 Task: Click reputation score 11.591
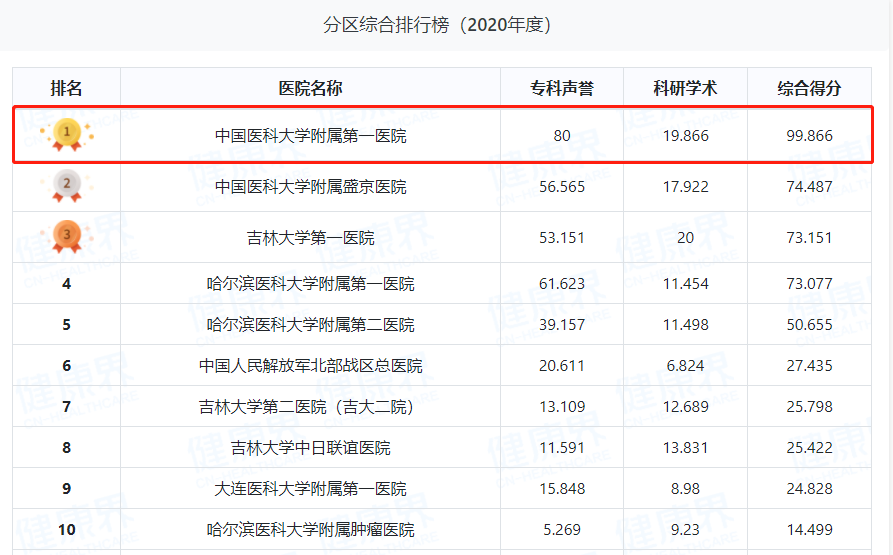[x=562, y=447]
